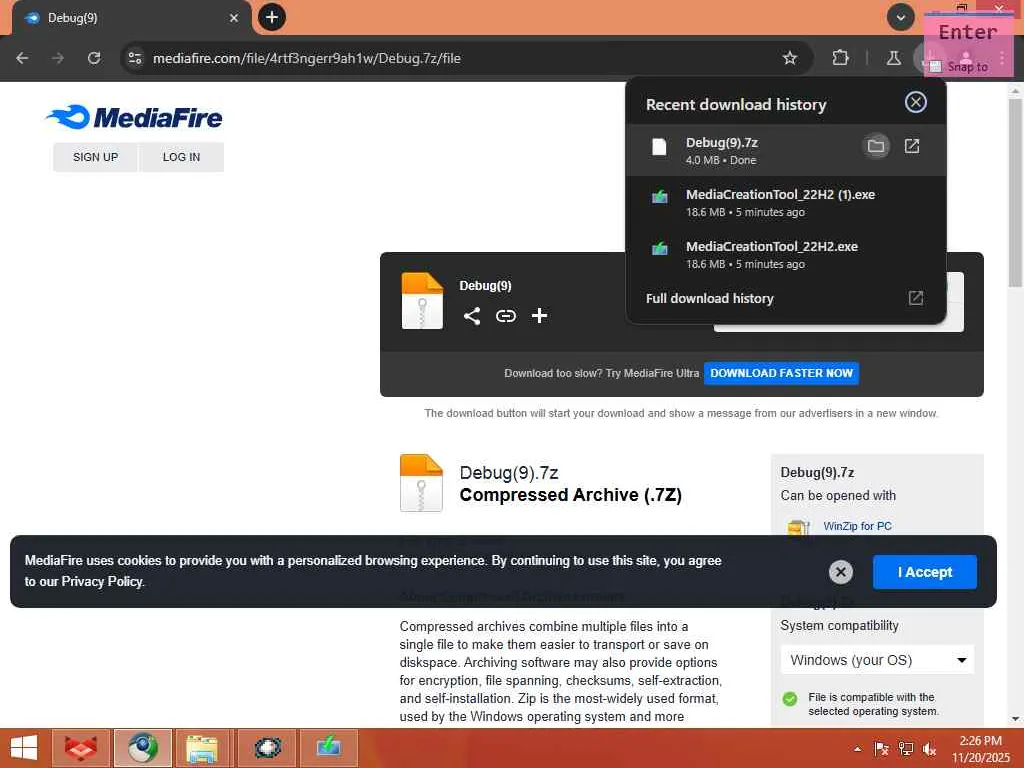
Task: Open File Explorer from taskbar
Action: point(202,748)
